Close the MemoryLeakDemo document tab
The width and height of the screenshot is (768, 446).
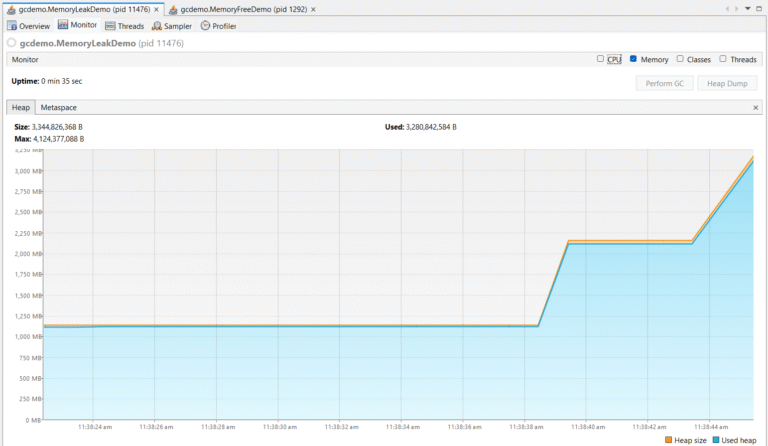(157, 9)
